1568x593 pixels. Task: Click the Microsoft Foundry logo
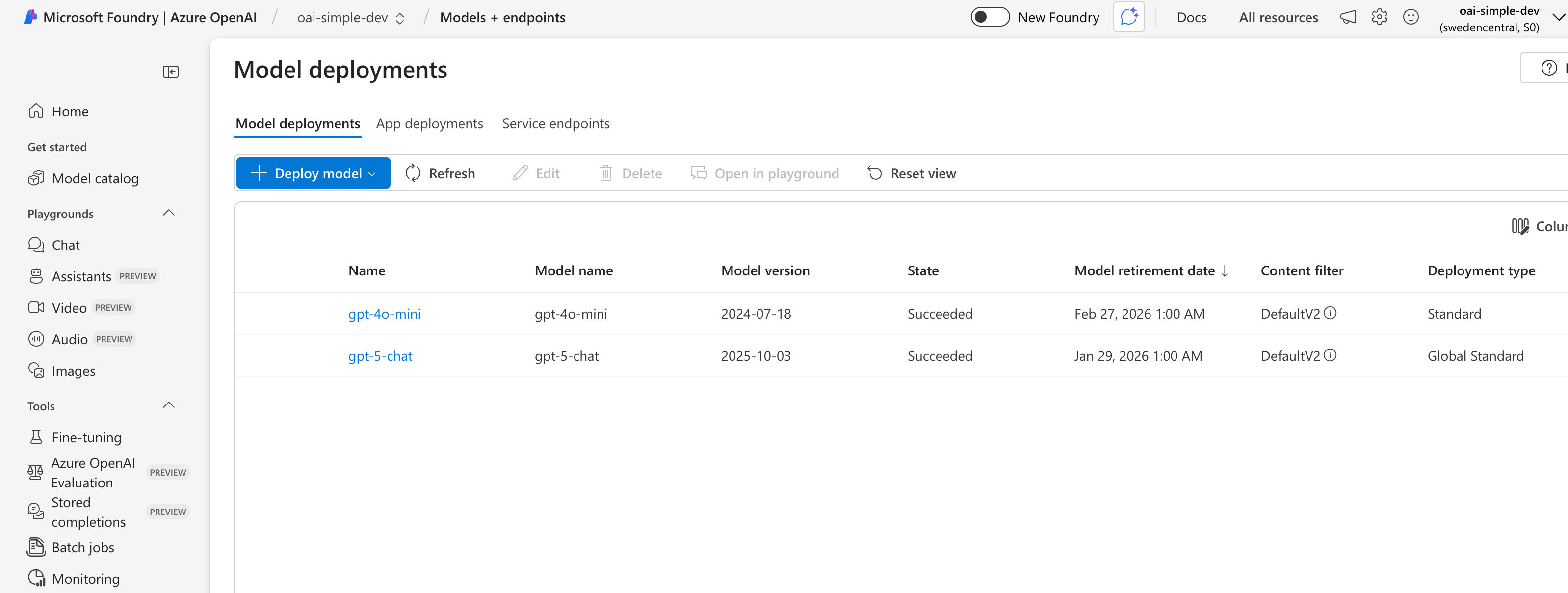30,17
